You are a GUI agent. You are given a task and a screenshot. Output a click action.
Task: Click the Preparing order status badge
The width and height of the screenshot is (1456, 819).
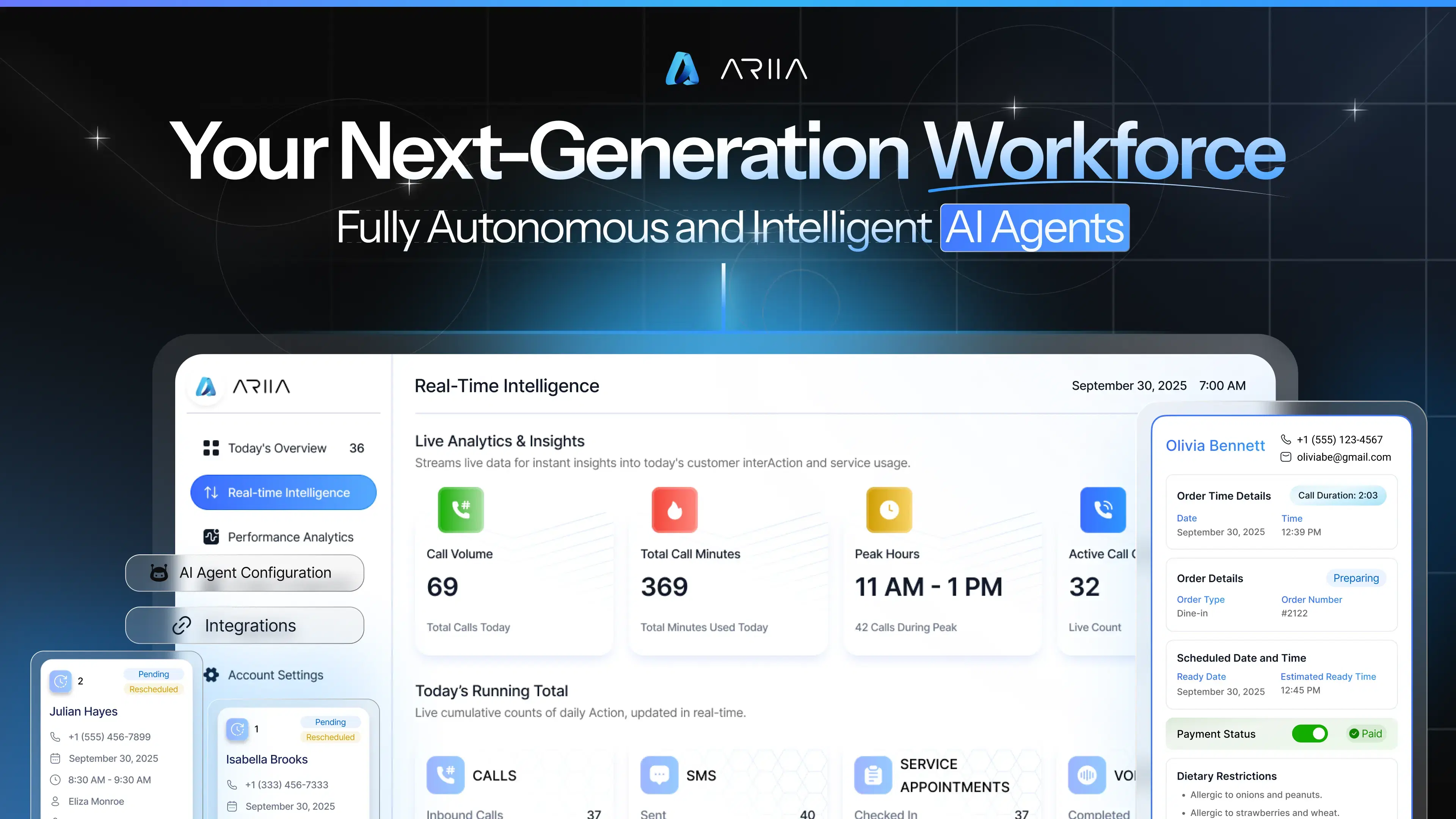[x=1356, y=578]
